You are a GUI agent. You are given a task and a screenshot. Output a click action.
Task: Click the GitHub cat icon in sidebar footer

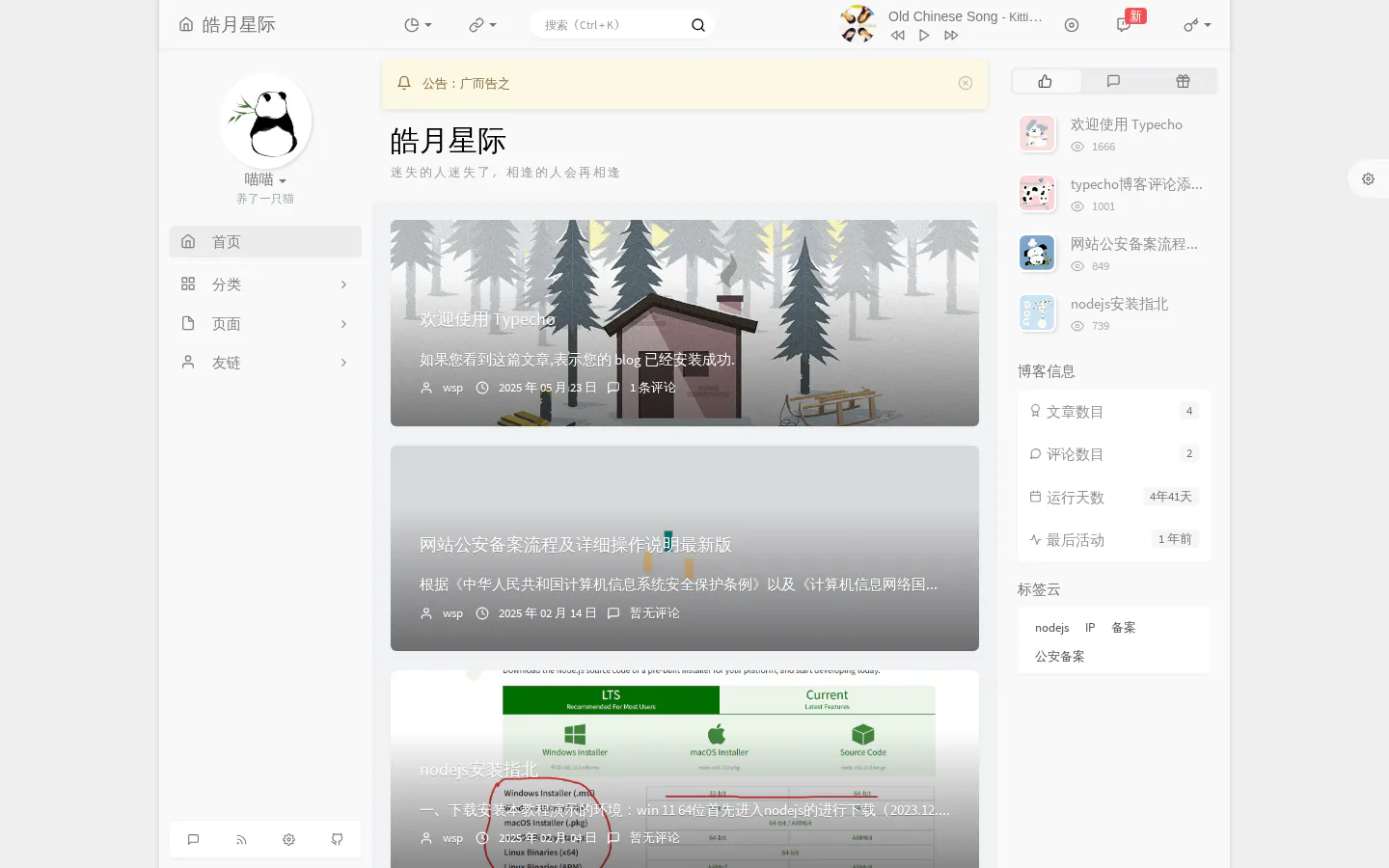[x=337, y=840]
